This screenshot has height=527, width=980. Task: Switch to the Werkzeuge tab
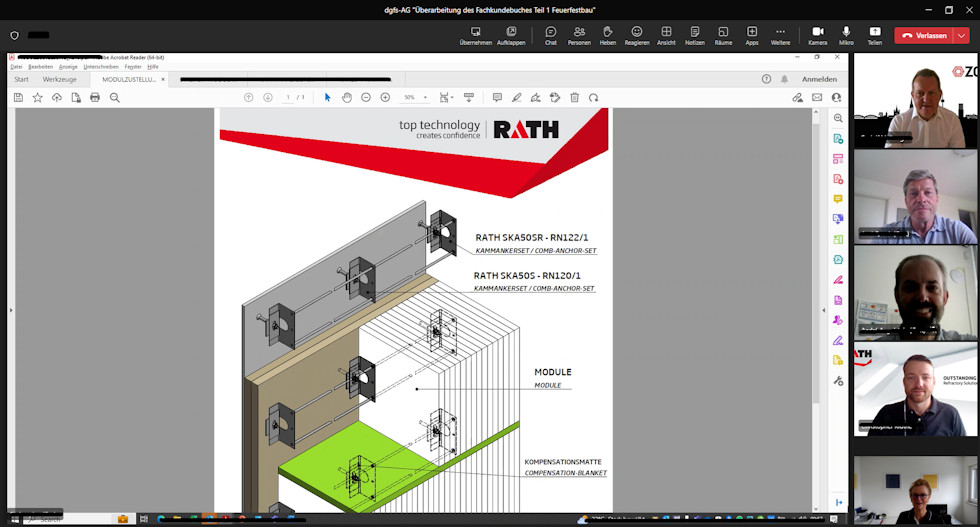pos(59,79)
